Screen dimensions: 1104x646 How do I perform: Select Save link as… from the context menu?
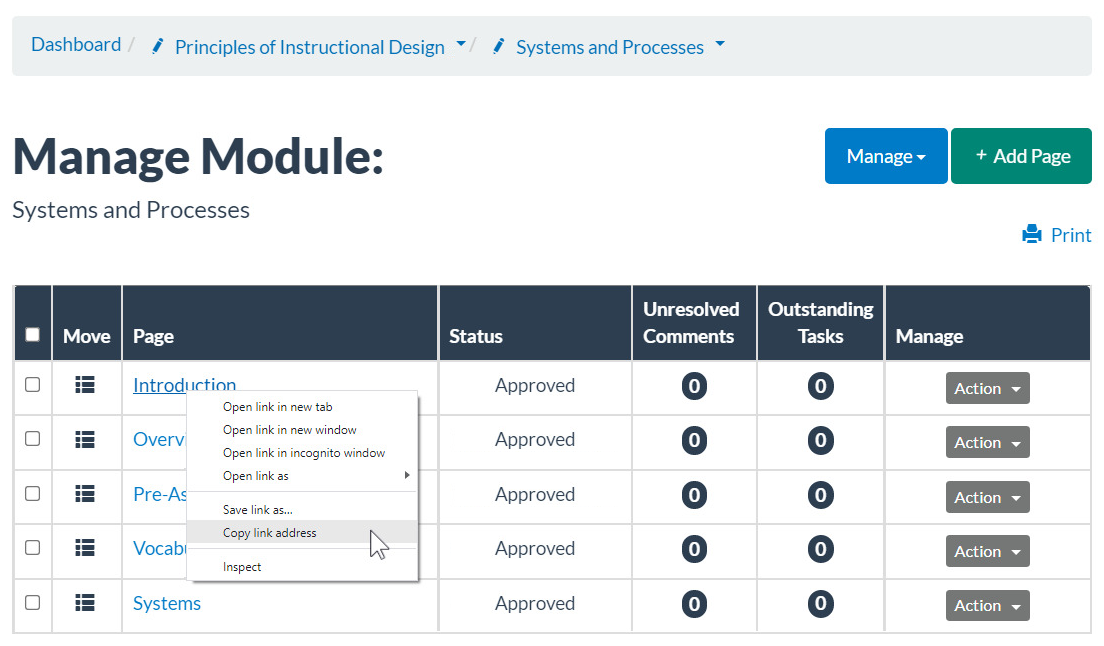point(303,509)
